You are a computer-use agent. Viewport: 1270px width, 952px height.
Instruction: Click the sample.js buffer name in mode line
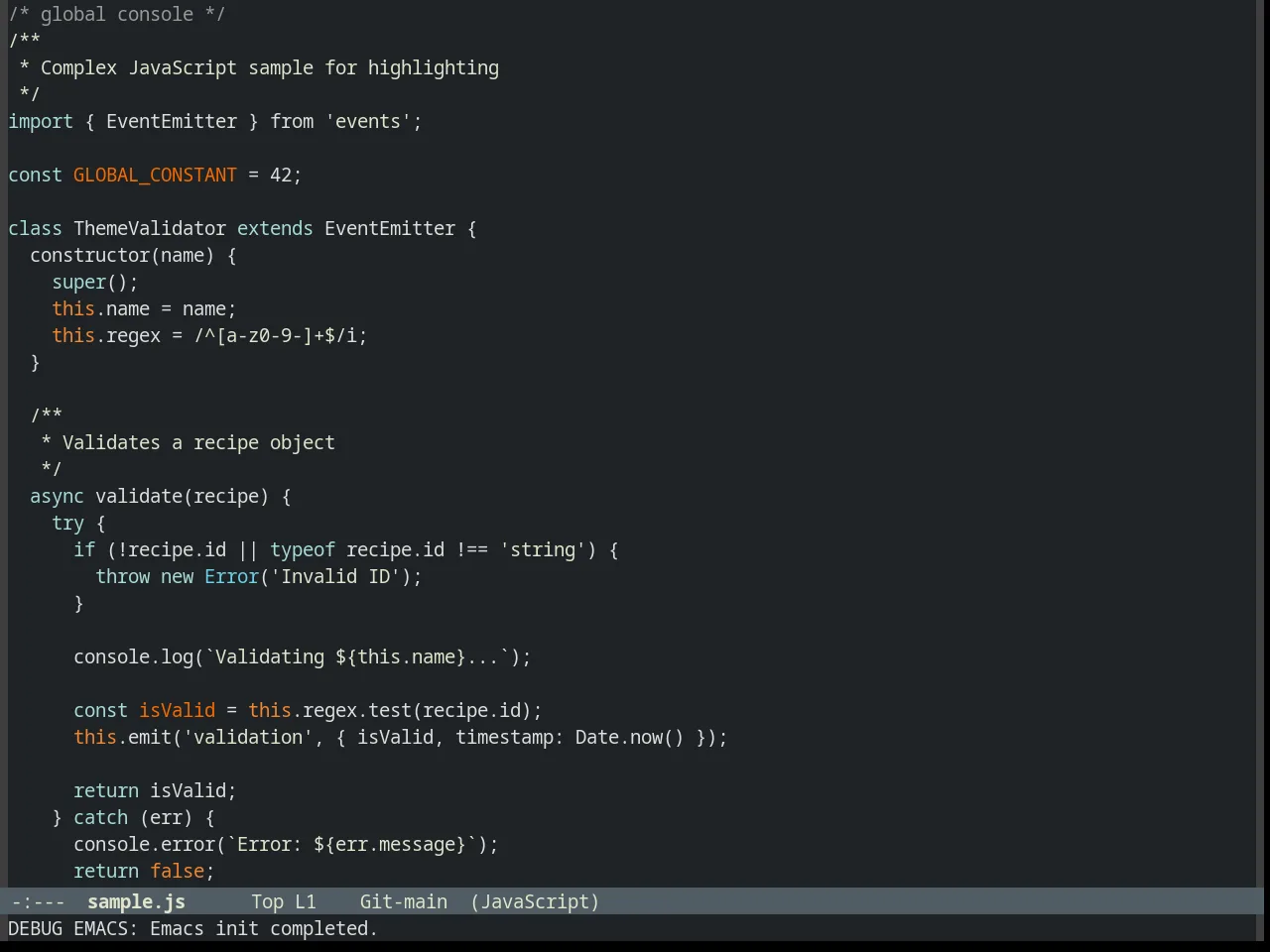coord(136,901)
